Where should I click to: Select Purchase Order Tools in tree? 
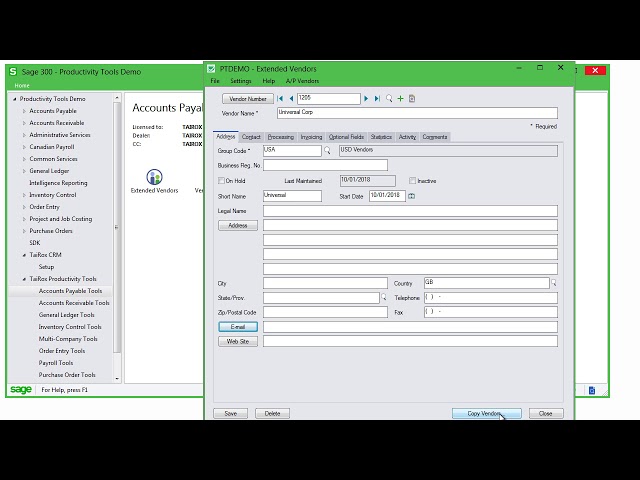(x=67, y=375)
